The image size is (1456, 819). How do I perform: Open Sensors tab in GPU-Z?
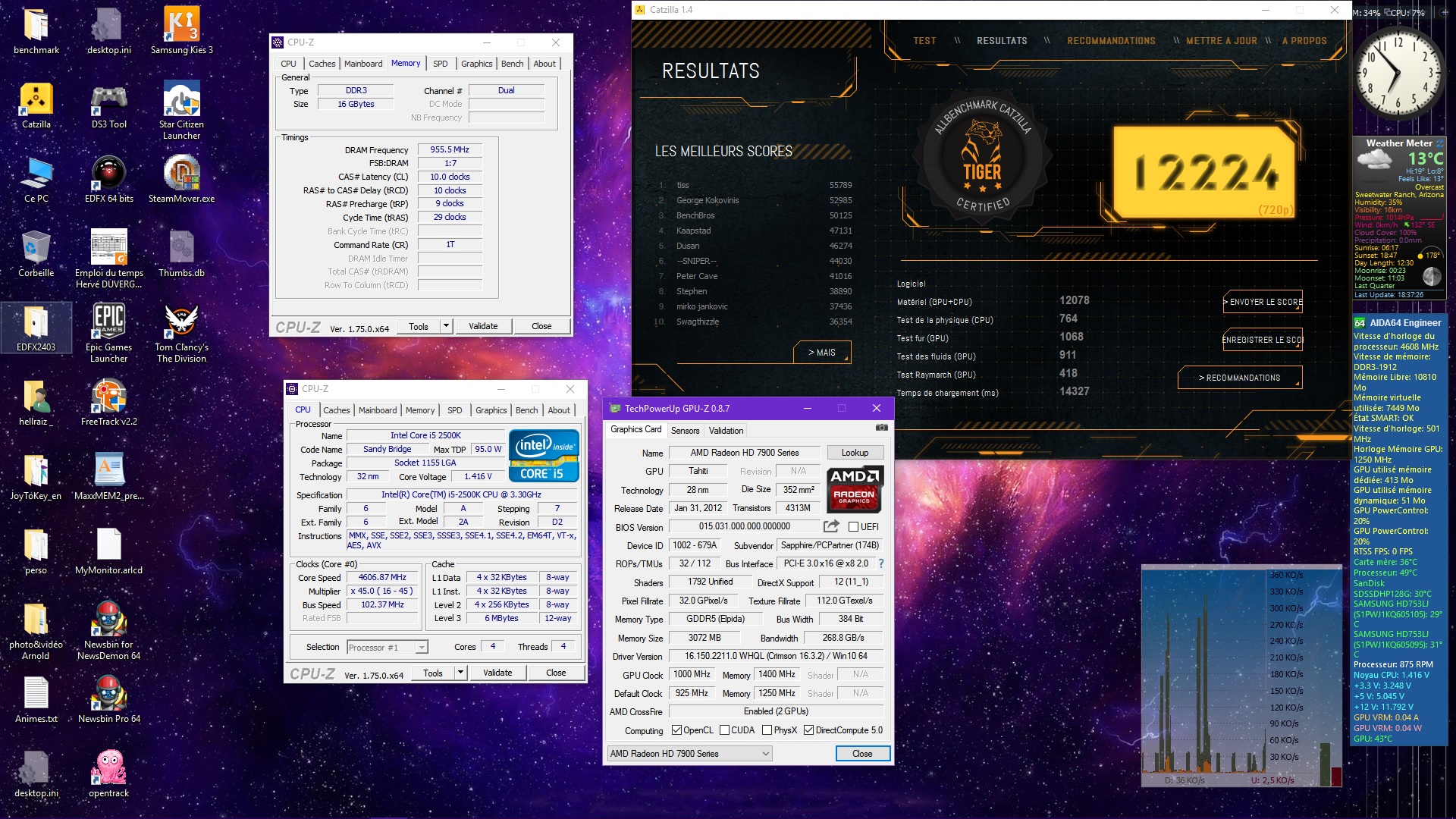point(686,431)
